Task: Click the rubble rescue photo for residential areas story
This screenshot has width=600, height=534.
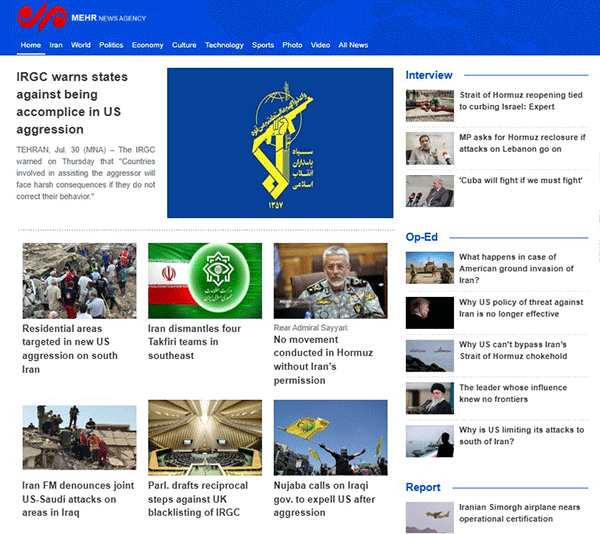Action: (x=79, y=281)
